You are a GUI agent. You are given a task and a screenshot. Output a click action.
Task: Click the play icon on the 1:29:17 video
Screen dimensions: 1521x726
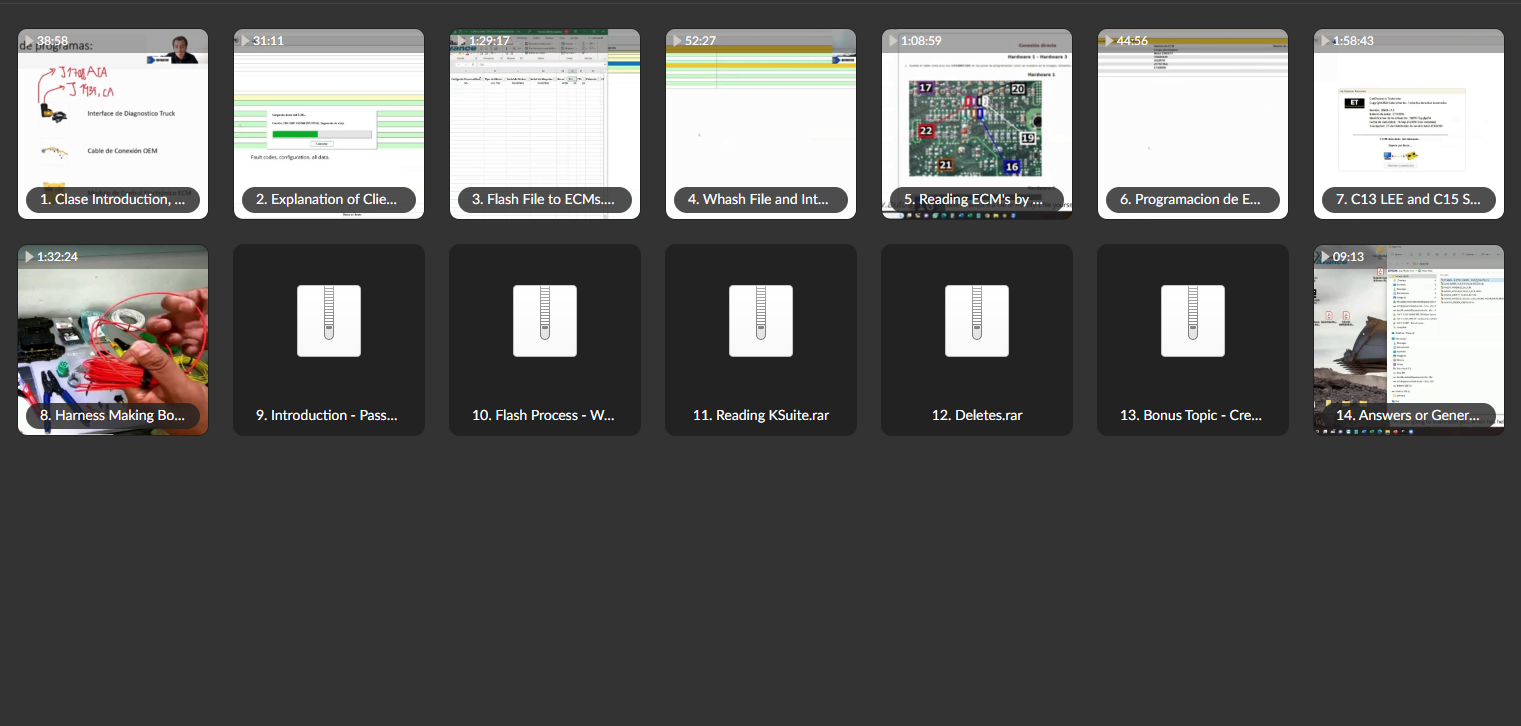tap(460, 41)
